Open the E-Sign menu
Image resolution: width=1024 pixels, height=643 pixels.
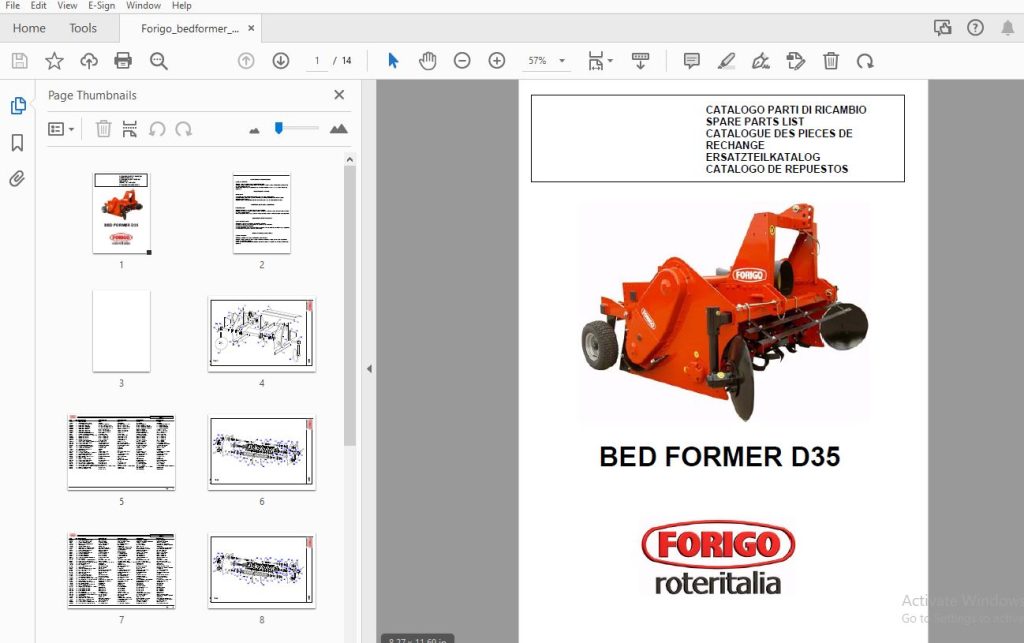point(102,5)
